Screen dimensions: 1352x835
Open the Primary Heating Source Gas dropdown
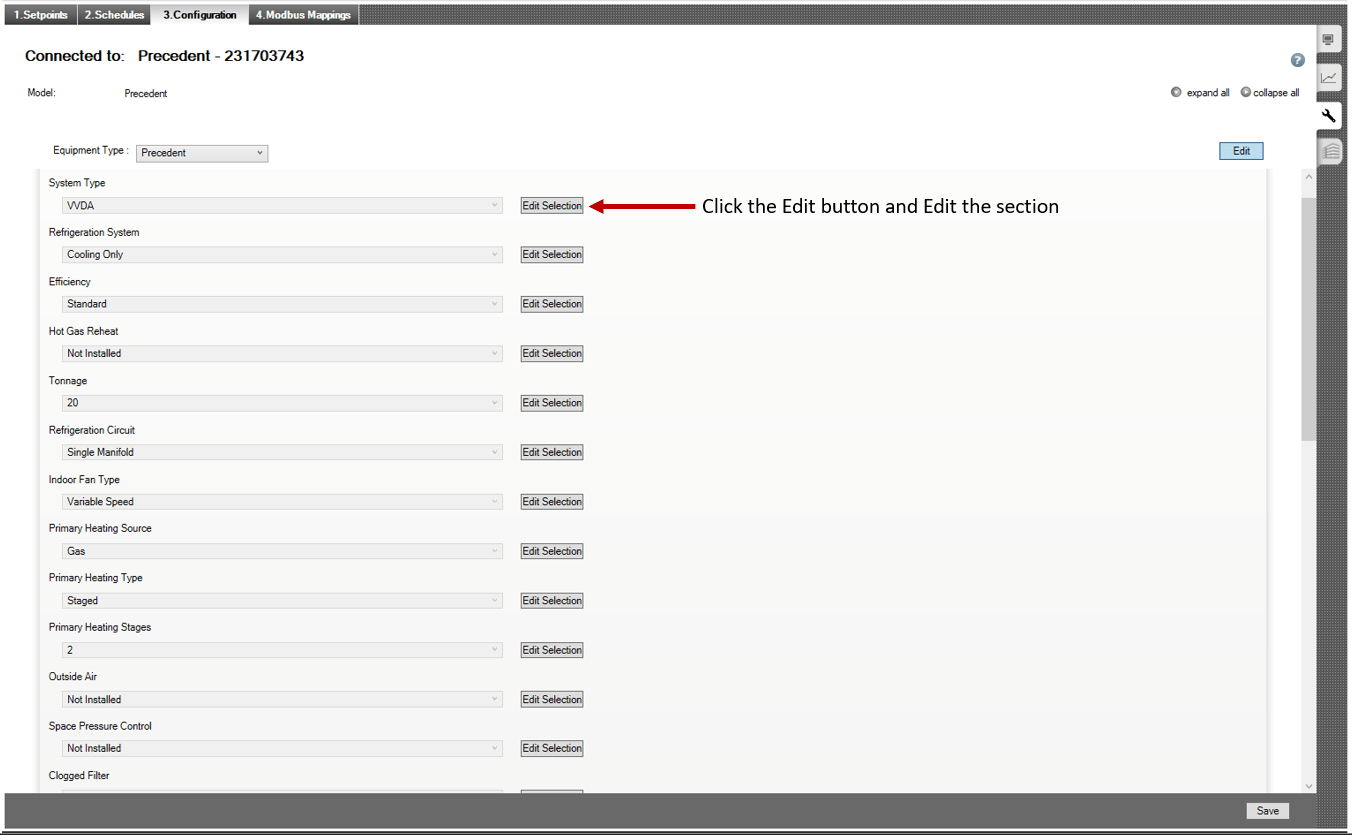(282, 551)
